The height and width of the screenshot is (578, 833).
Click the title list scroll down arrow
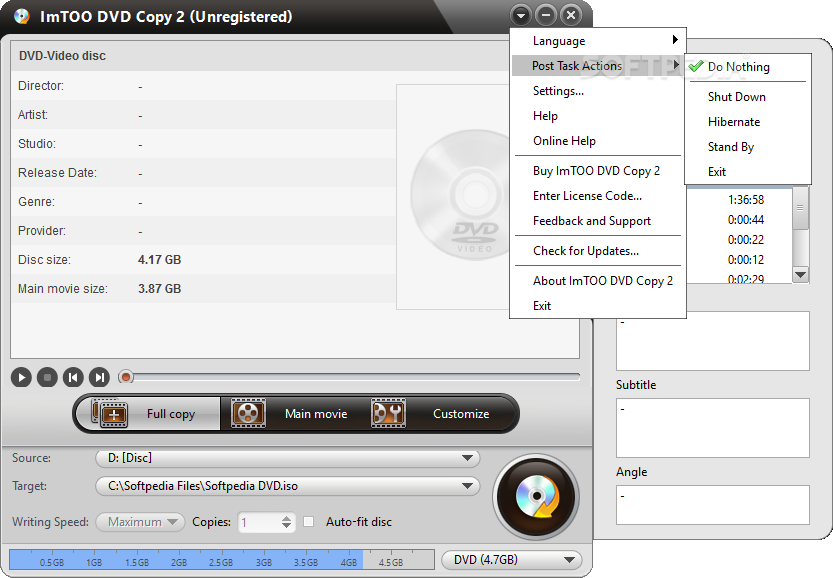click(800, 275)
